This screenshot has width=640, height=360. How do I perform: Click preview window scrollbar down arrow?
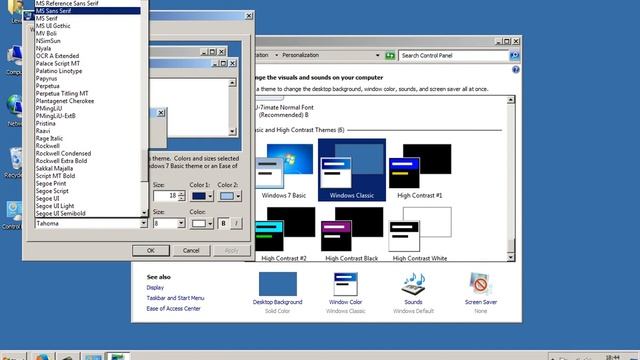[232, 131]
